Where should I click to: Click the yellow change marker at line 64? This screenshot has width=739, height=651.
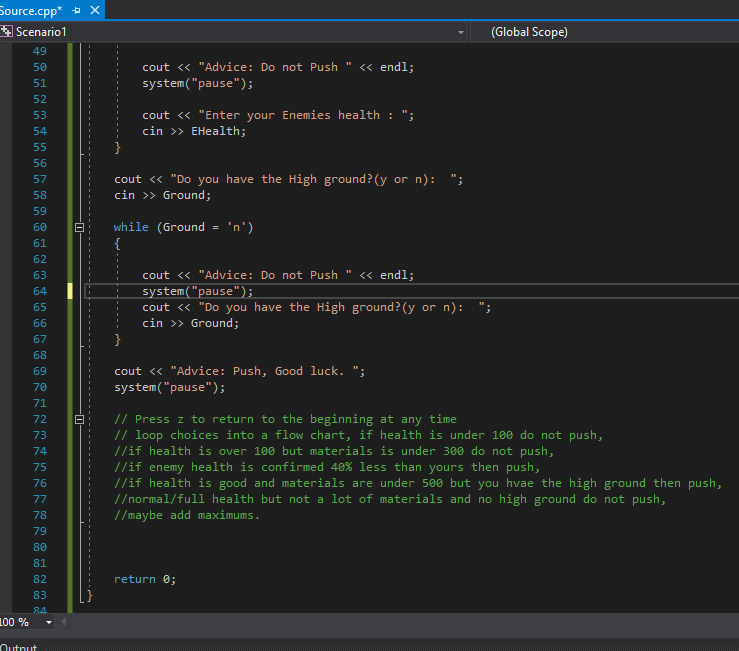point(70,291)
